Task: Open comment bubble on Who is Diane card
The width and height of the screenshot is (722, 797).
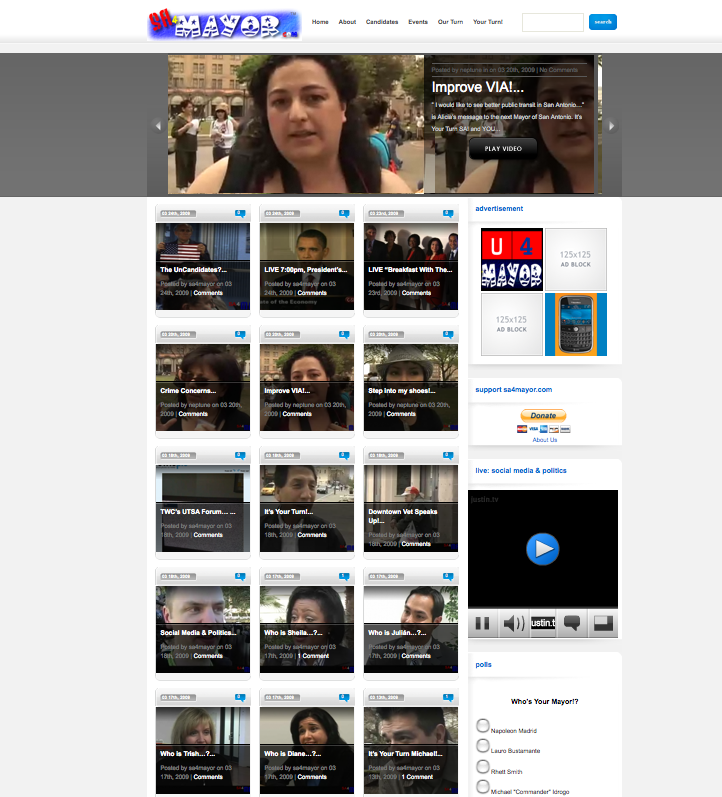Action: pos(344,697)
